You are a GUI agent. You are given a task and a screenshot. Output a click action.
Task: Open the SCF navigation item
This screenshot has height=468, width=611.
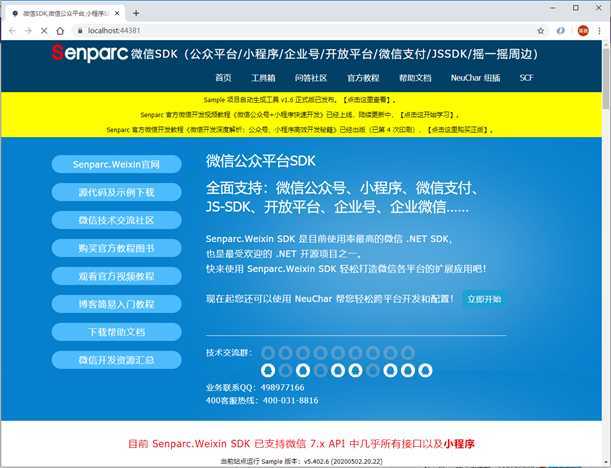coord(526,78)
